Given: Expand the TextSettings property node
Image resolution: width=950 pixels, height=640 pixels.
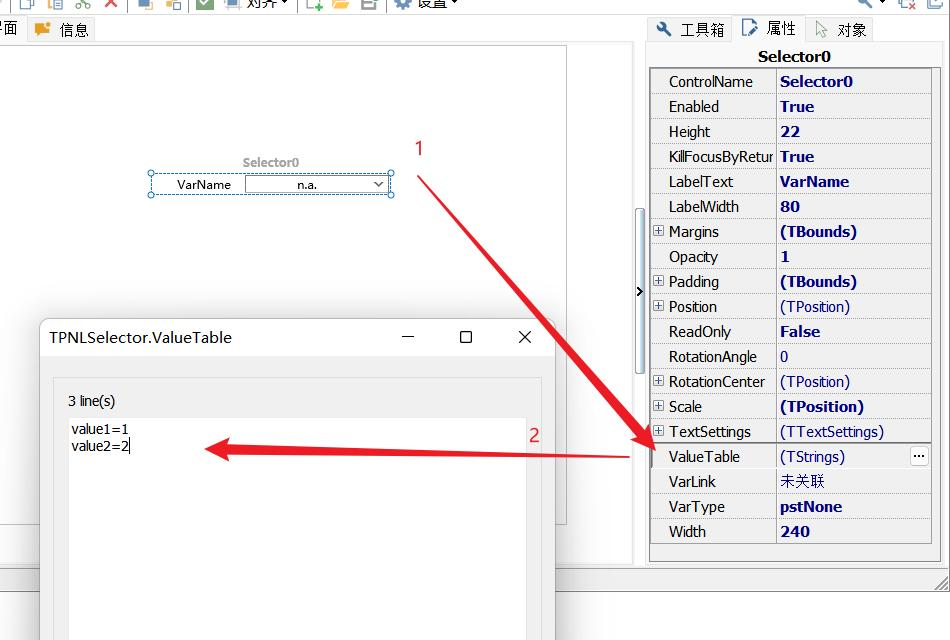Looking at the screenshot, I should click(x=658, y=431).
